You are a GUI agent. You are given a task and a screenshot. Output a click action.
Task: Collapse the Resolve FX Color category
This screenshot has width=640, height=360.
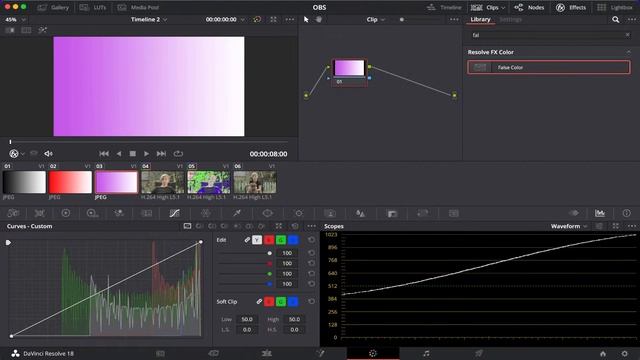tap(629, 52)
